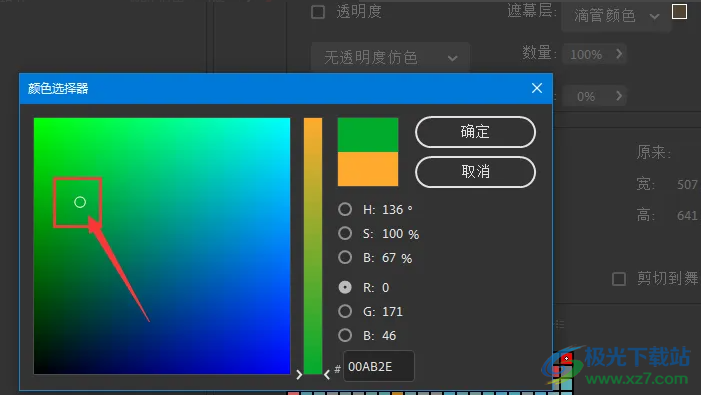Click the circle marker in color field
701x395 pixels.
(x=80, y=202)
